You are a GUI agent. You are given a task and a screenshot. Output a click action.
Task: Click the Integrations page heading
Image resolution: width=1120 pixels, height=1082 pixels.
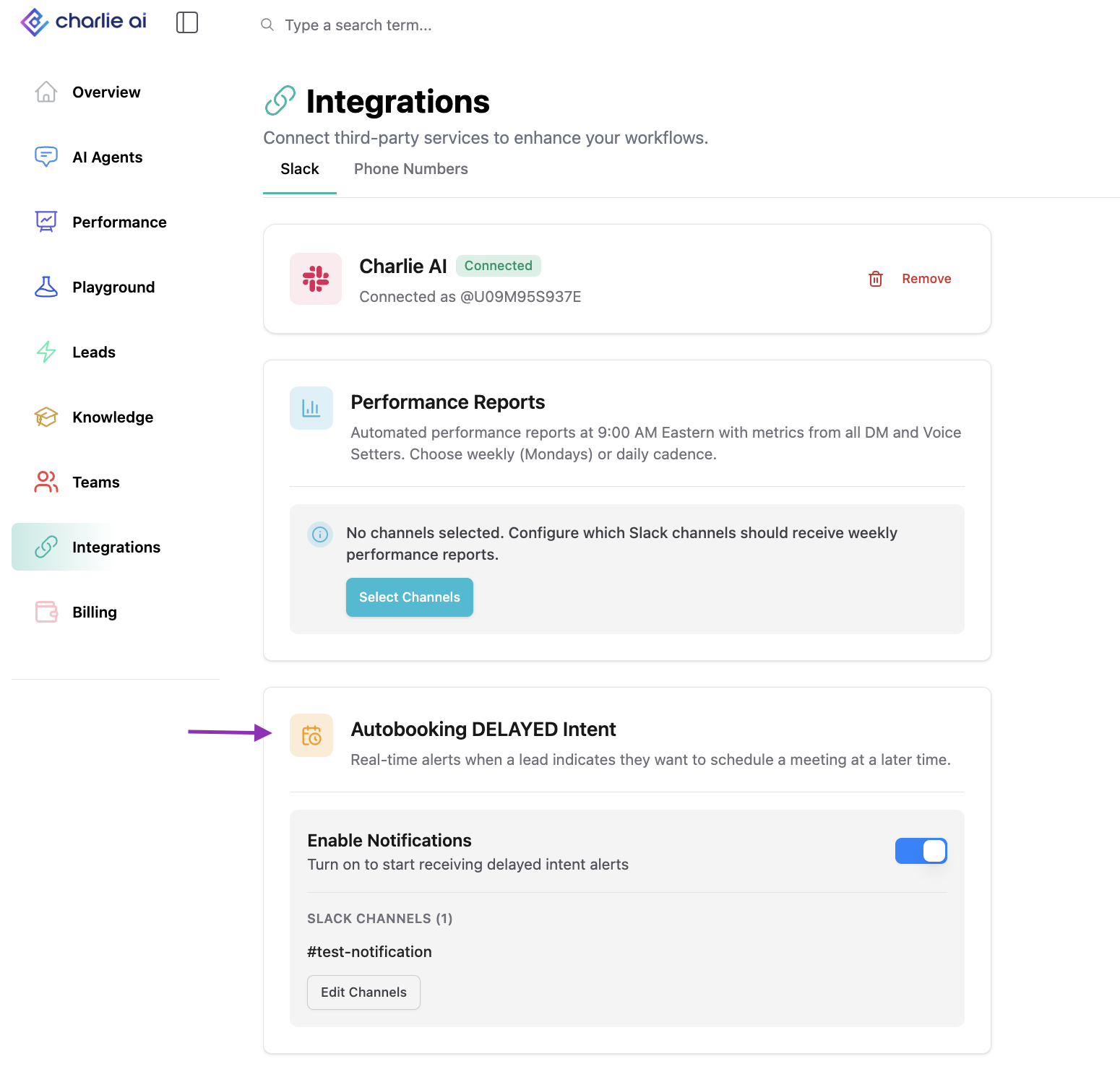pos(398,102)
